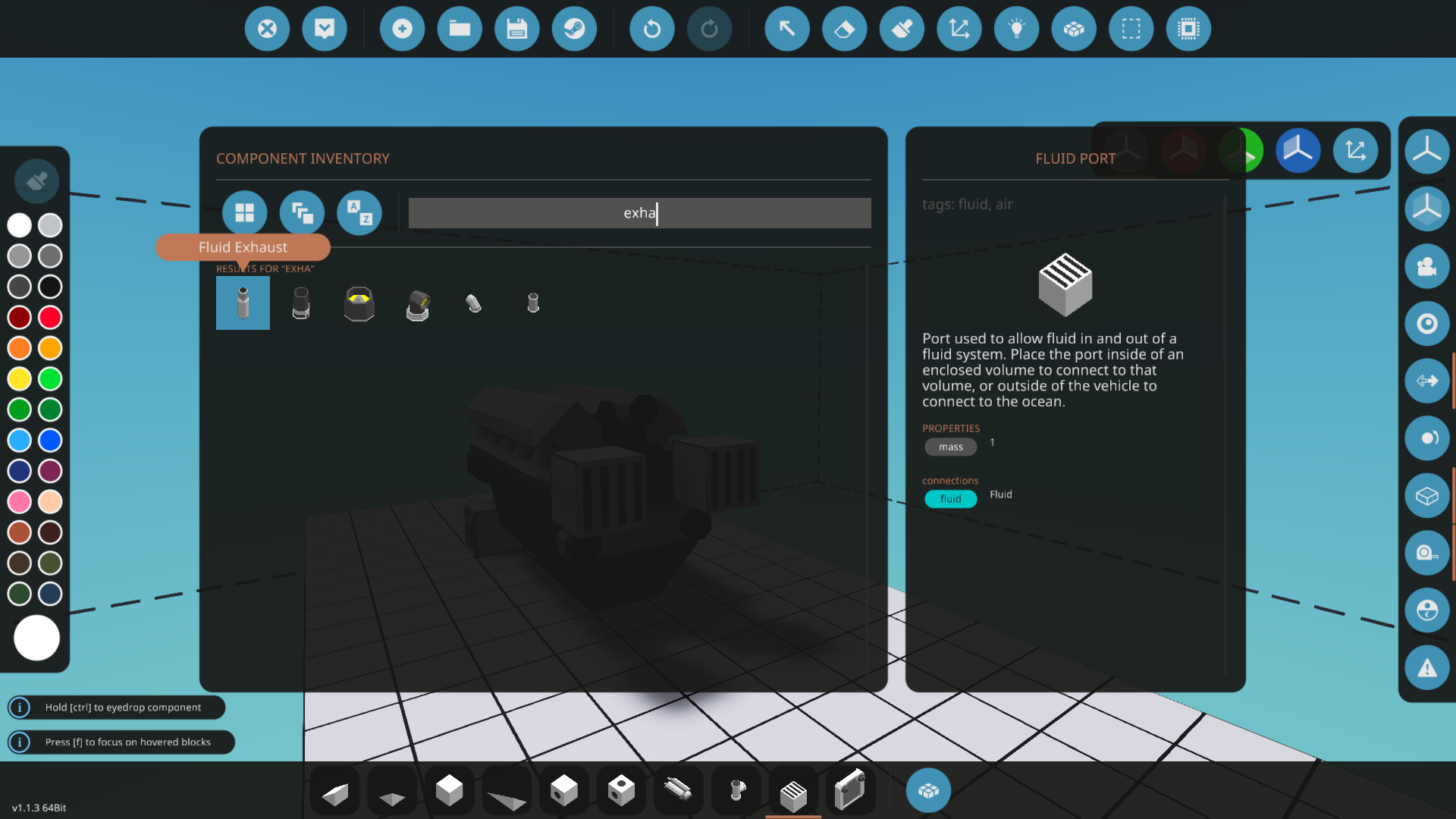Select the Fluid Exhaust component result
The width and height of the screenshot is (1456, 819).
pyautogui.click(x=243, y=303)
